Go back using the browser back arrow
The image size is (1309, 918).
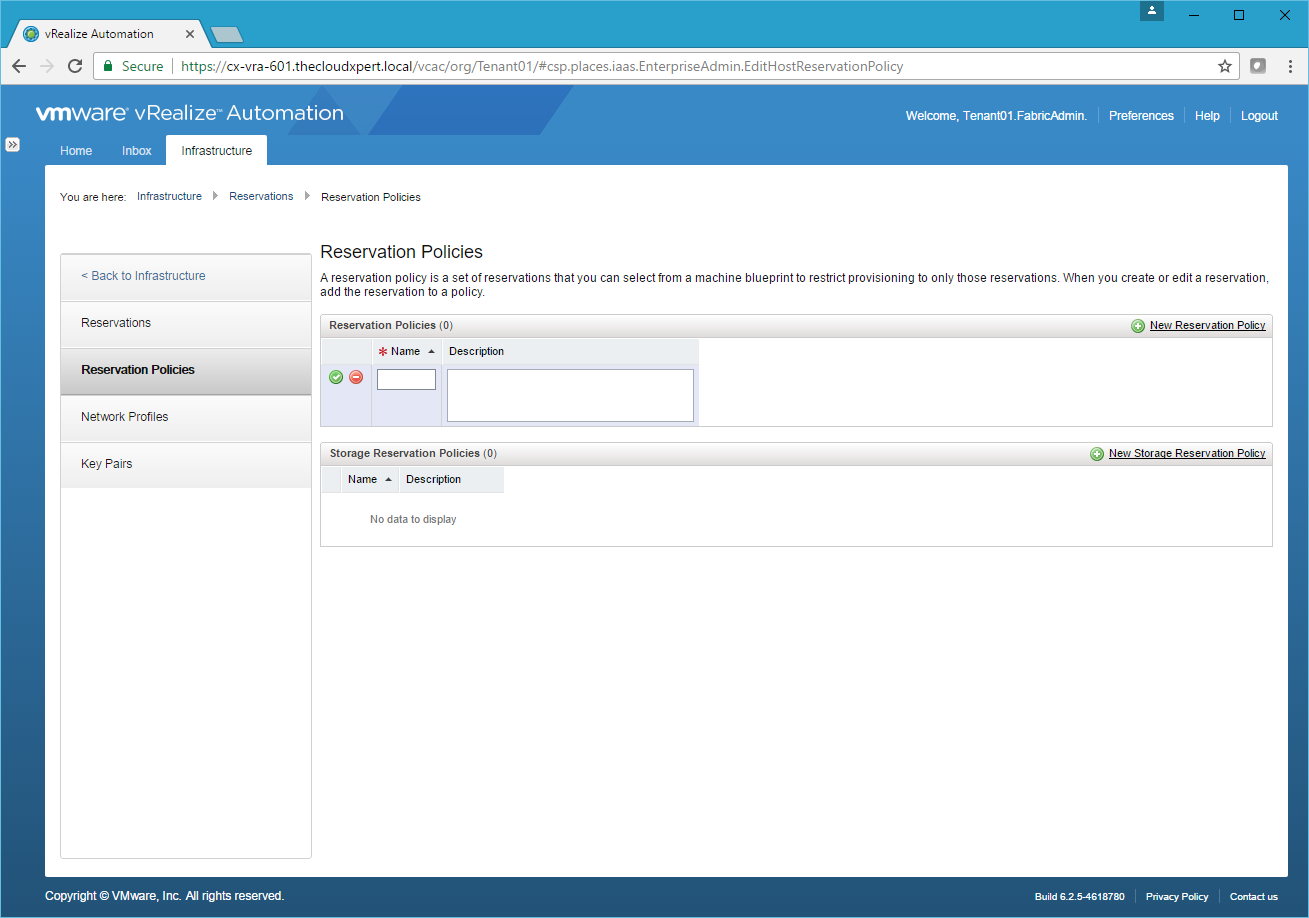click(x=19, y=66)
